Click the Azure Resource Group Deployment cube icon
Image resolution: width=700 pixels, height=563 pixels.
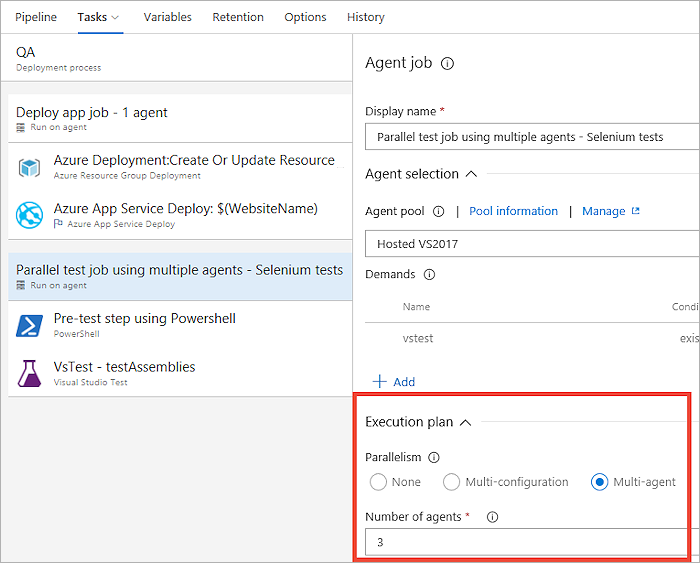(29, 167)
